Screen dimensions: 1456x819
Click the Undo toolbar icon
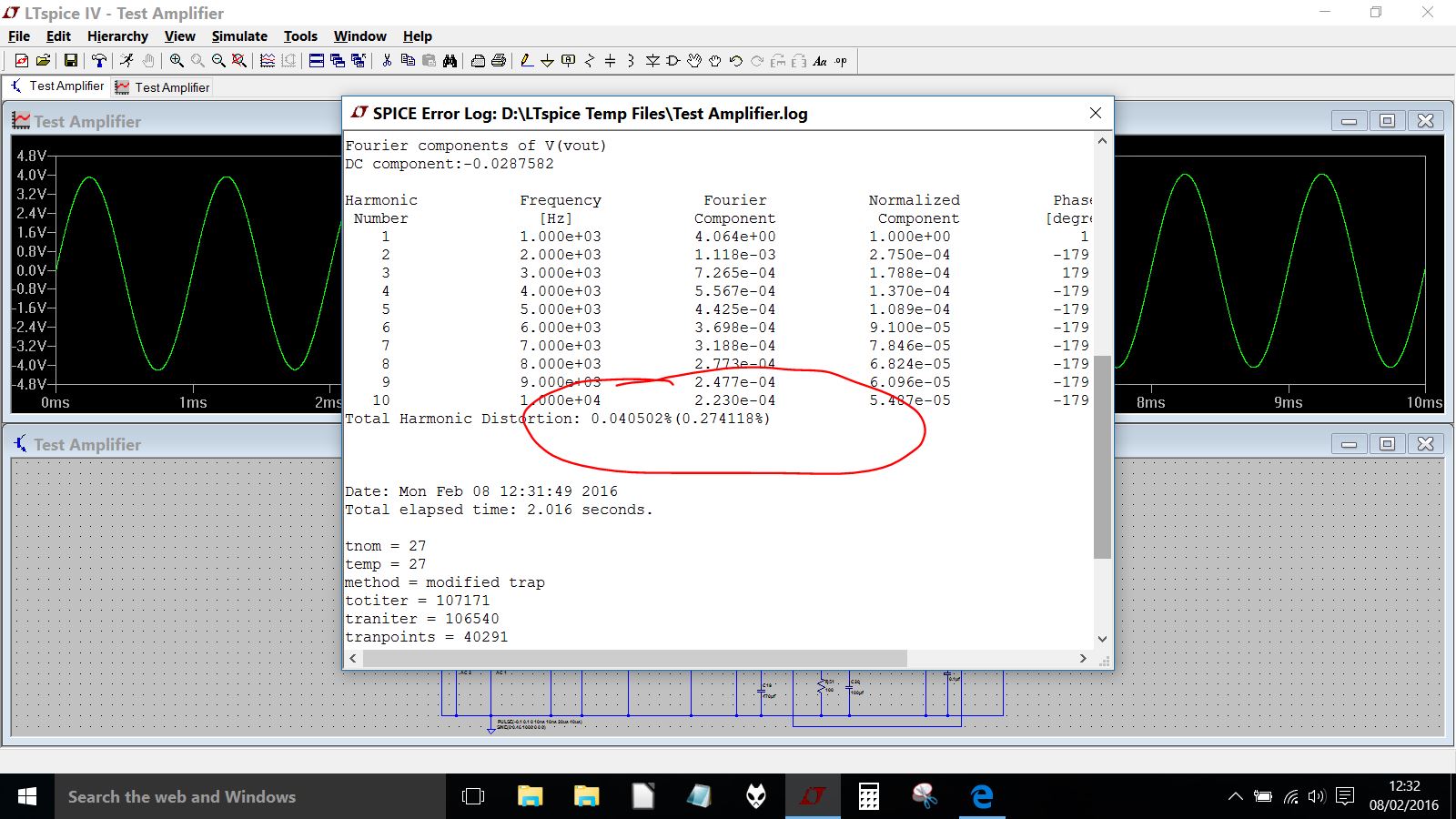(736, 61)
